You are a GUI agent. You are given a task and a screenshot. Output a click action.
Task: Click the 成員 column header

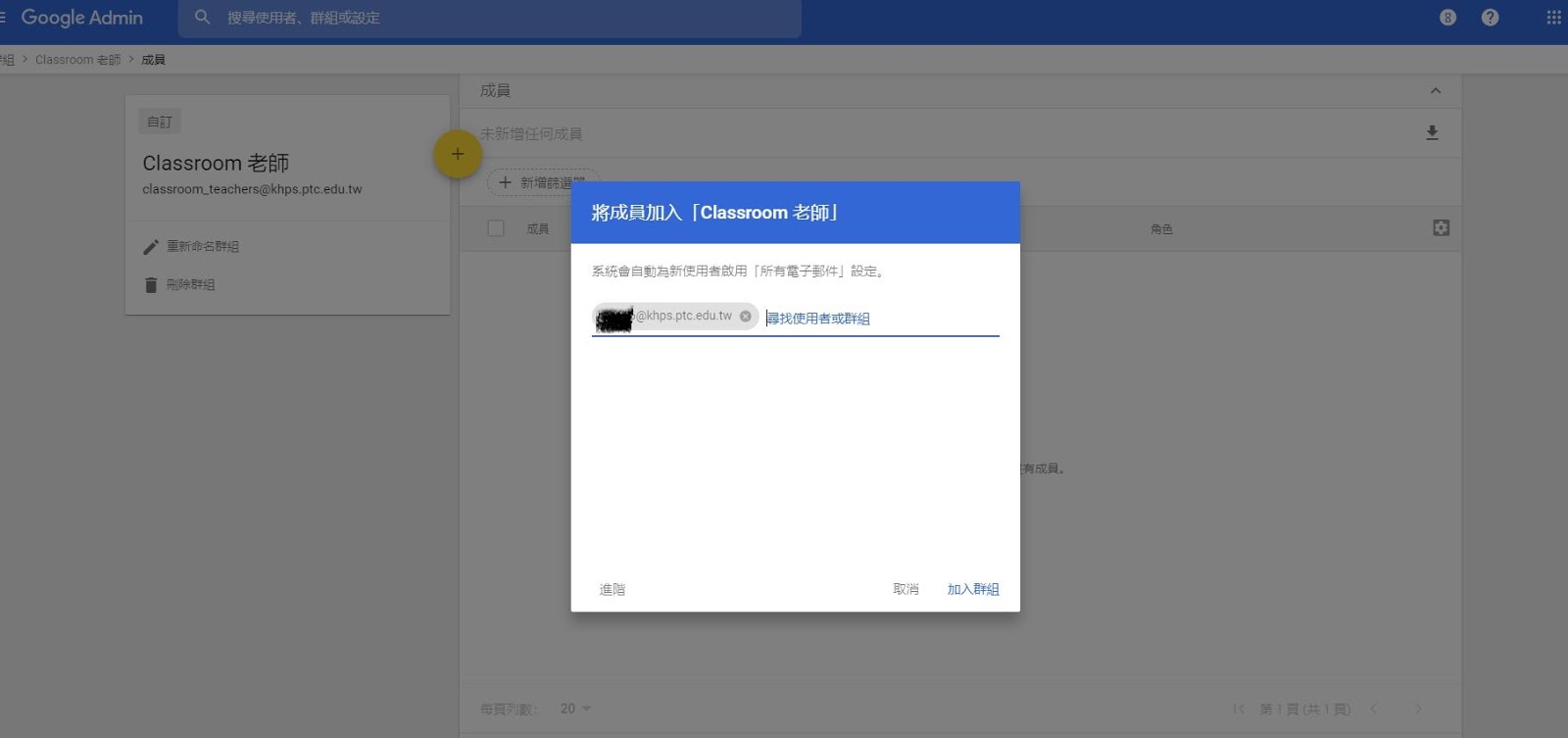(x=538, y=228)
